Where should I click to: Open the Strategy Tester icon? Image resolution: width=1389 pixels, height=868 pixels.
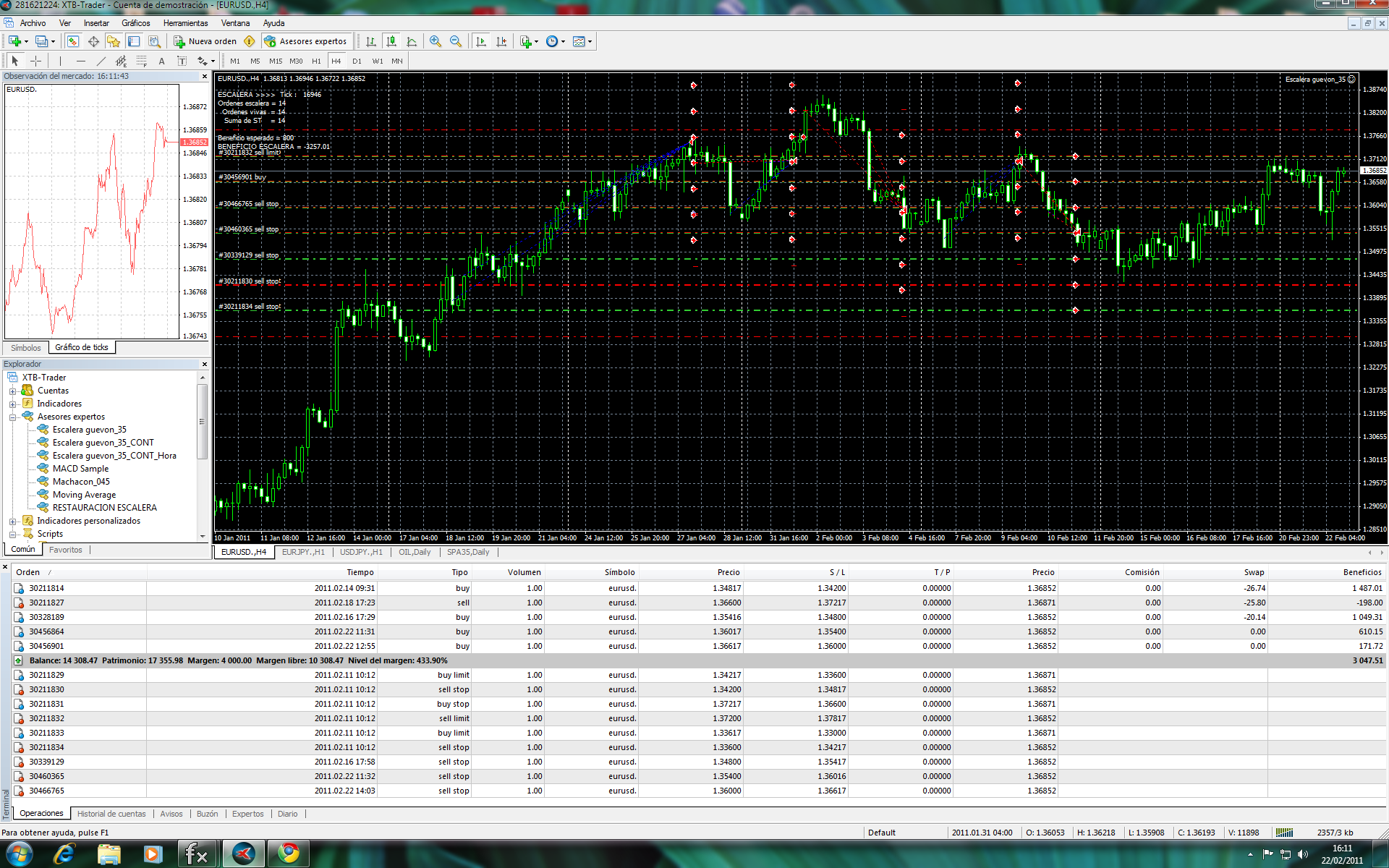154,41
